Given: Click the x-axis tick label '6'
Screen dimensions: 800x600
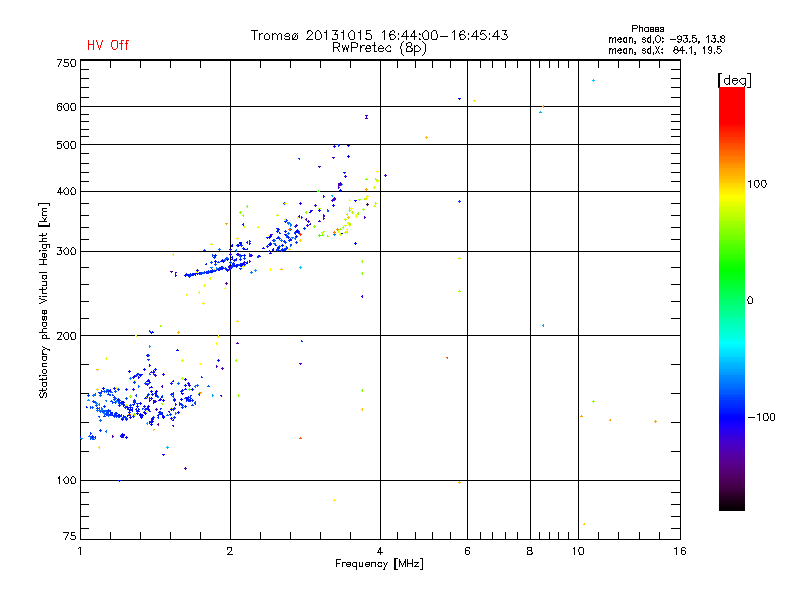Looking at the screenshot, I should pos(467,551).
